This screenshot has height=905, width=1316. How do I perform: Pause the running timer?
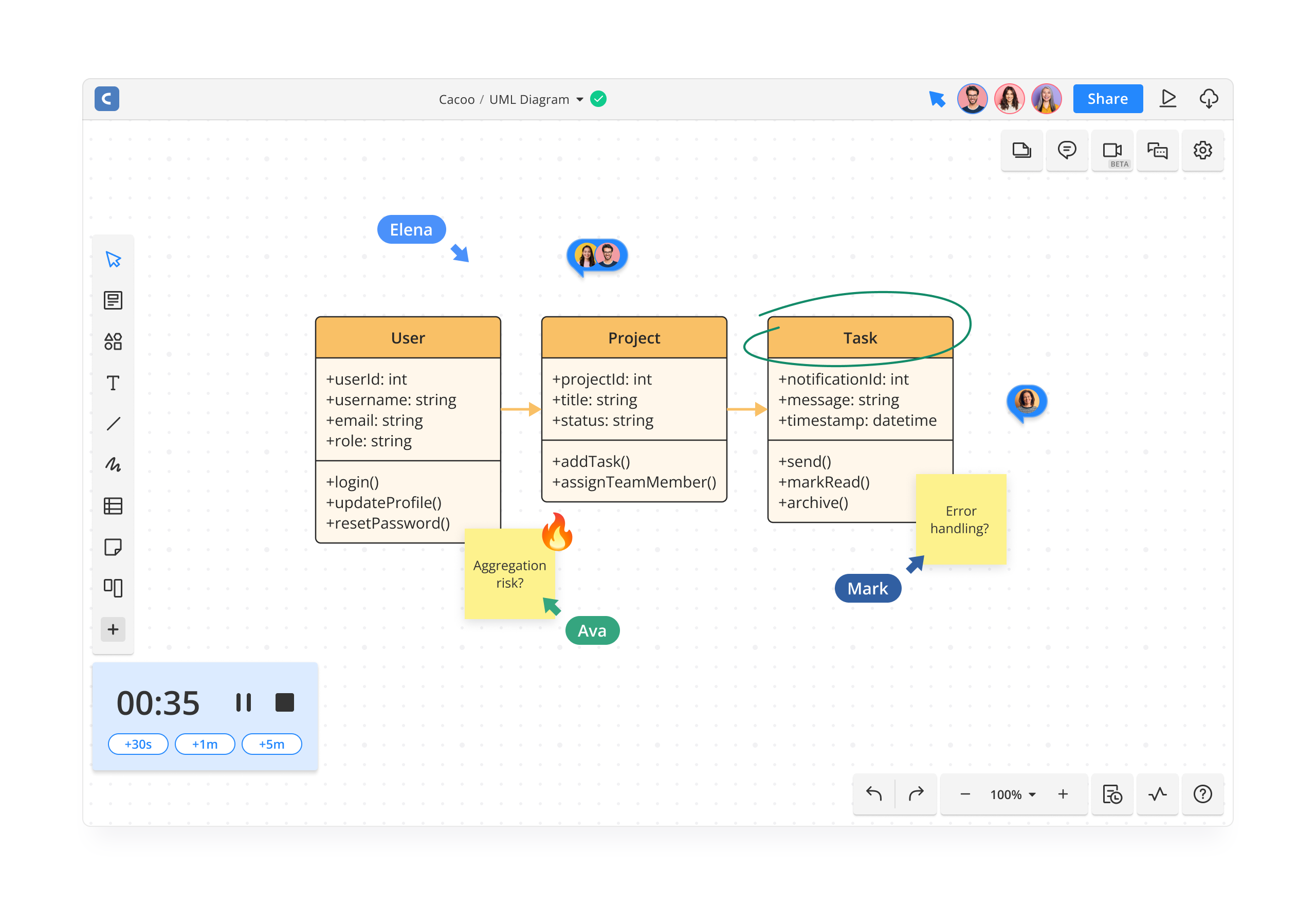(243, 702)
